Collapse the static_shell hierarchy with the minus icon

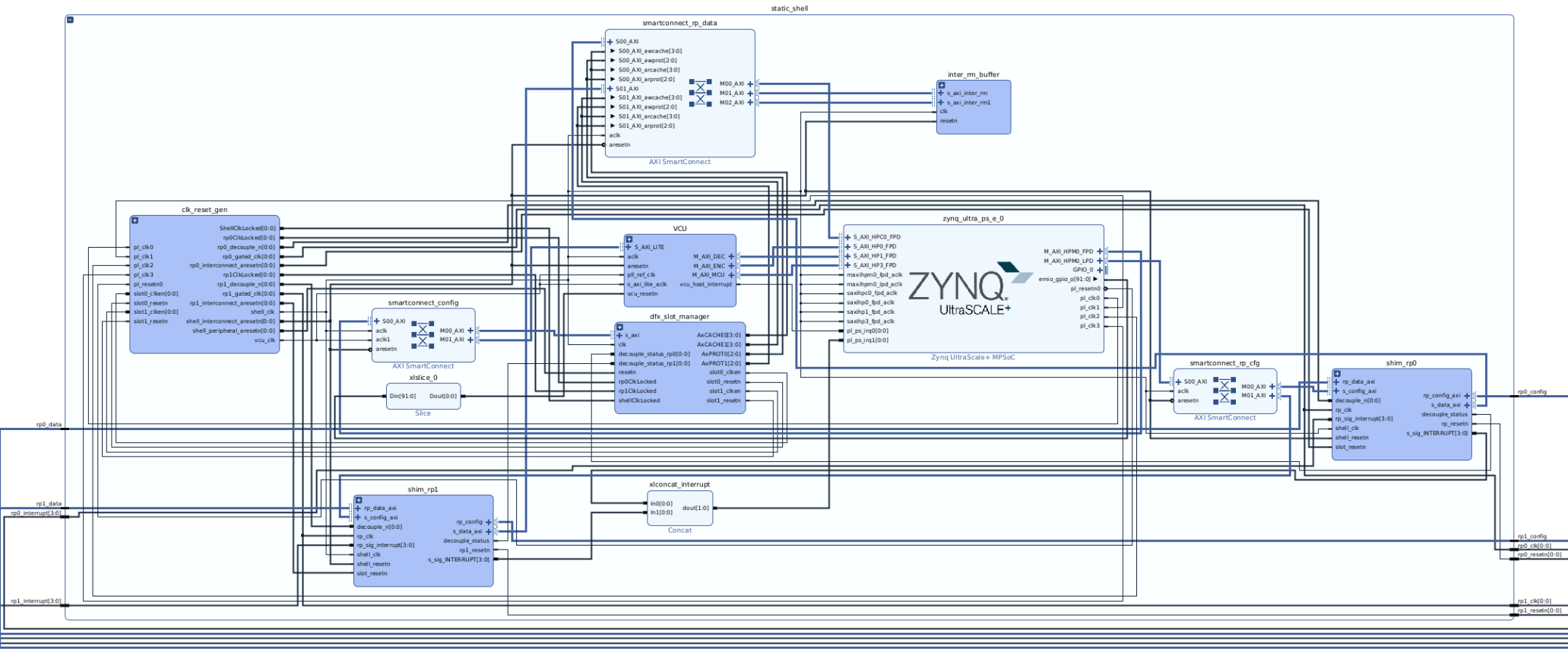pos(70,20)
